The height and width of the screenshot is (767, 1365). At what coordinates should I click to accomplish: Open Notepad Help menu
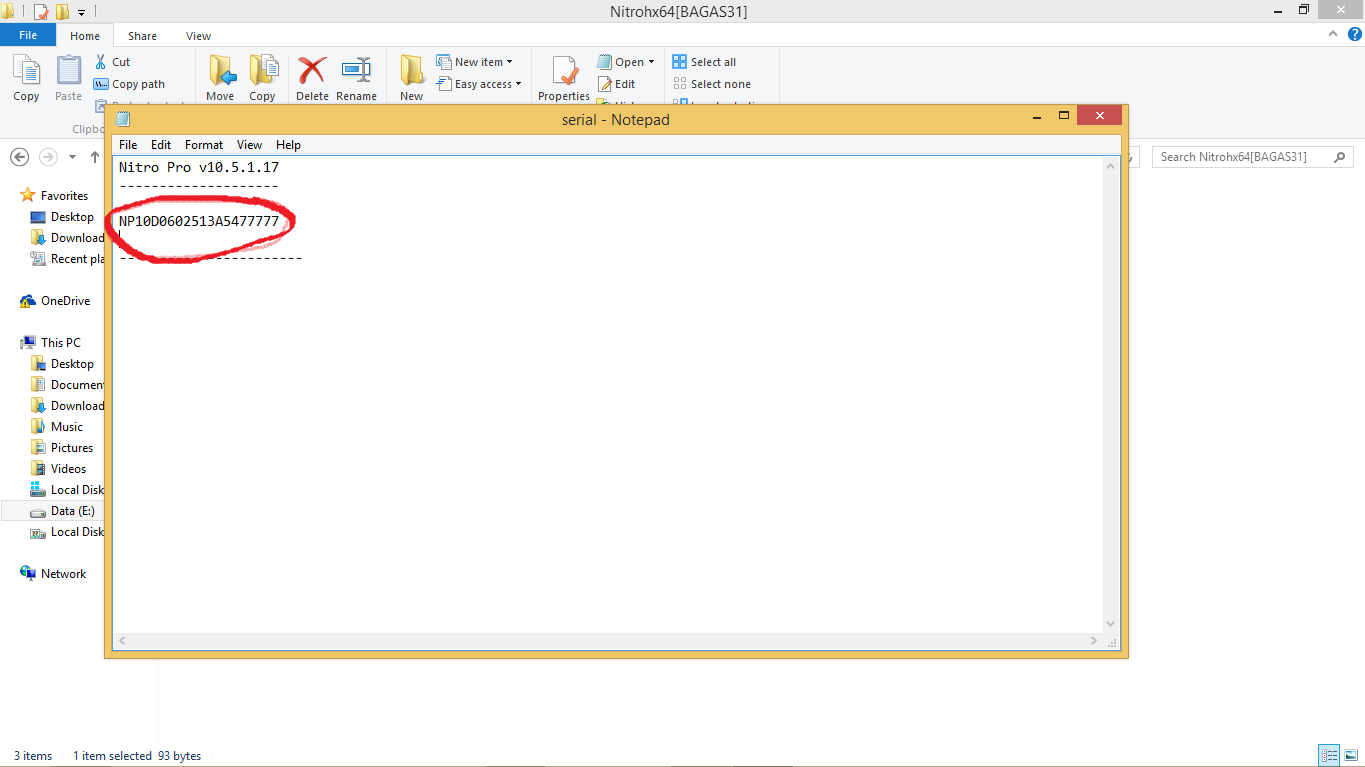288,145
